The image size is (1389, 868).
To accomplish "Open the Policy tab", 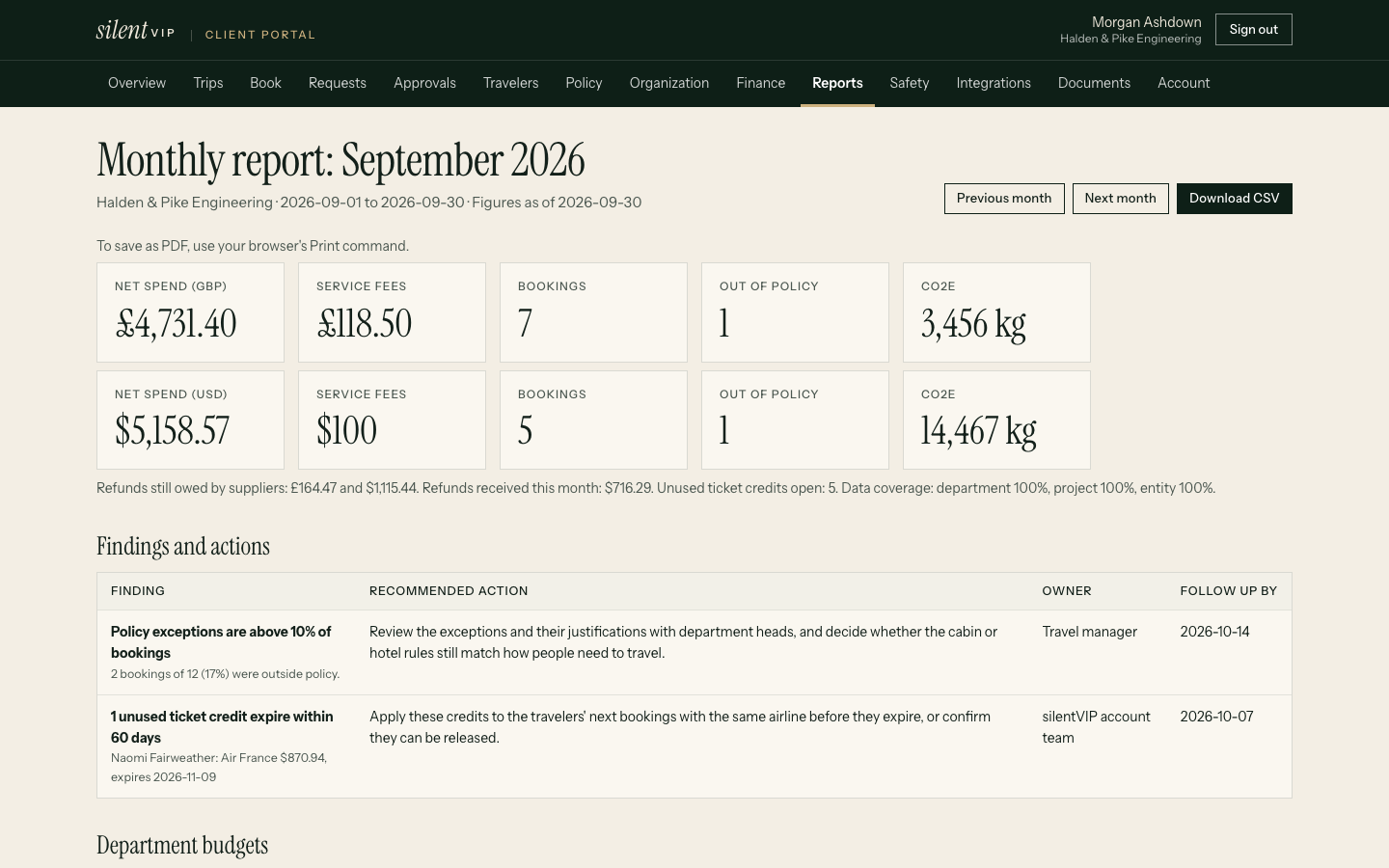I will 584,83.
